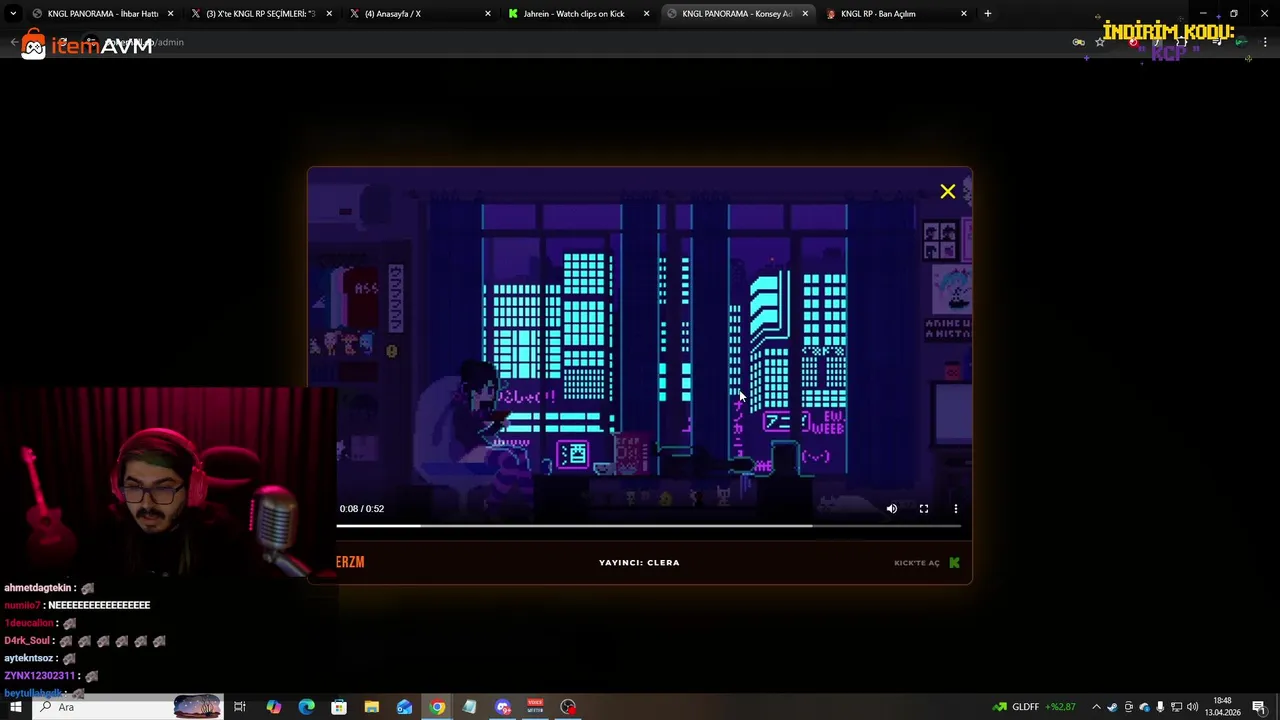Close the Anasayfa / X tab
Screen dimensions: 1280x720
(488, 14)
